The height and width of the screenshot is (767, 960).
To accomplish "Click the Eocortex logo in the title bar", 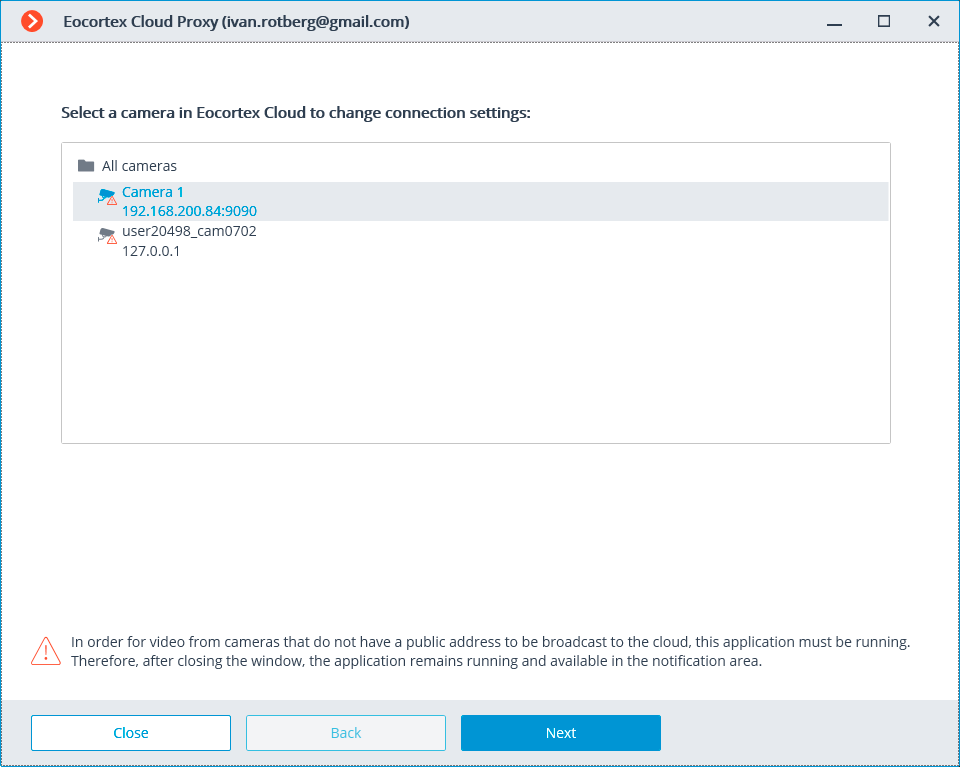I will [x=30, y=20].
